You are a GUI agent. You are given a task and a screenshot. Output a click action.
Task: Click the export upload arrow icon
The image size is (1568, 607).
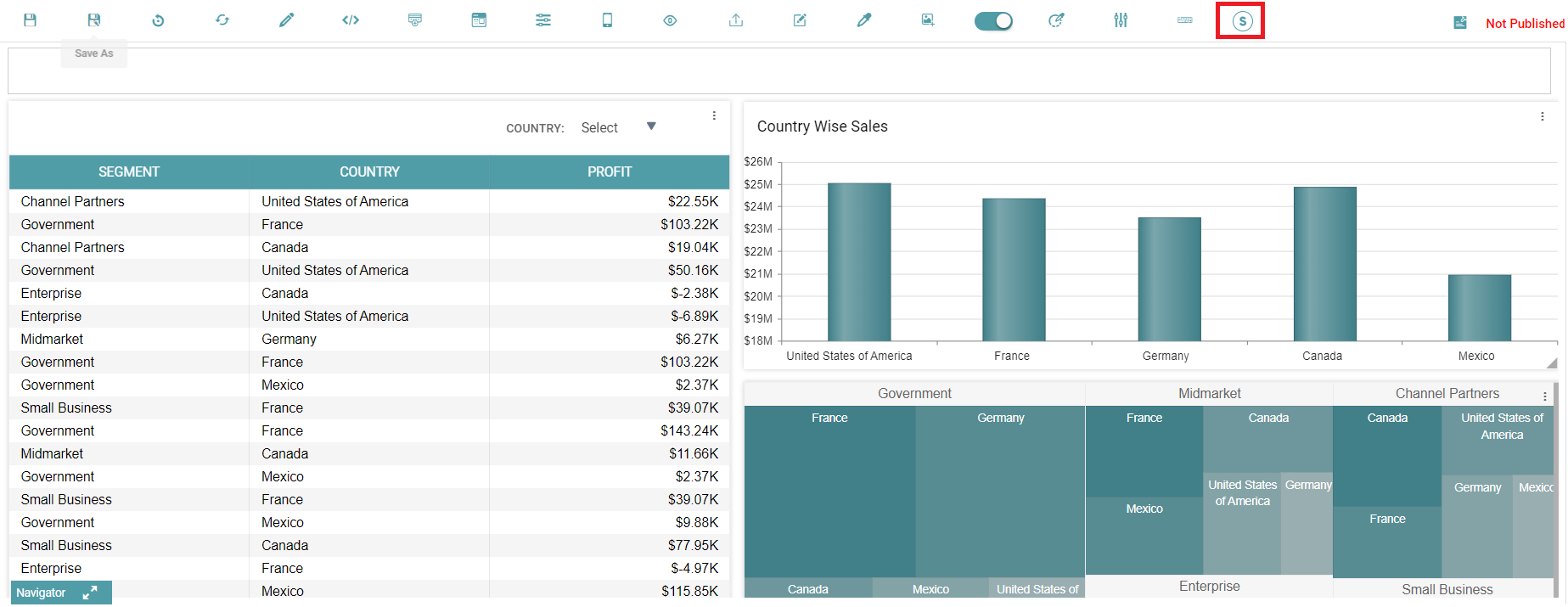[x=736, y=20]
